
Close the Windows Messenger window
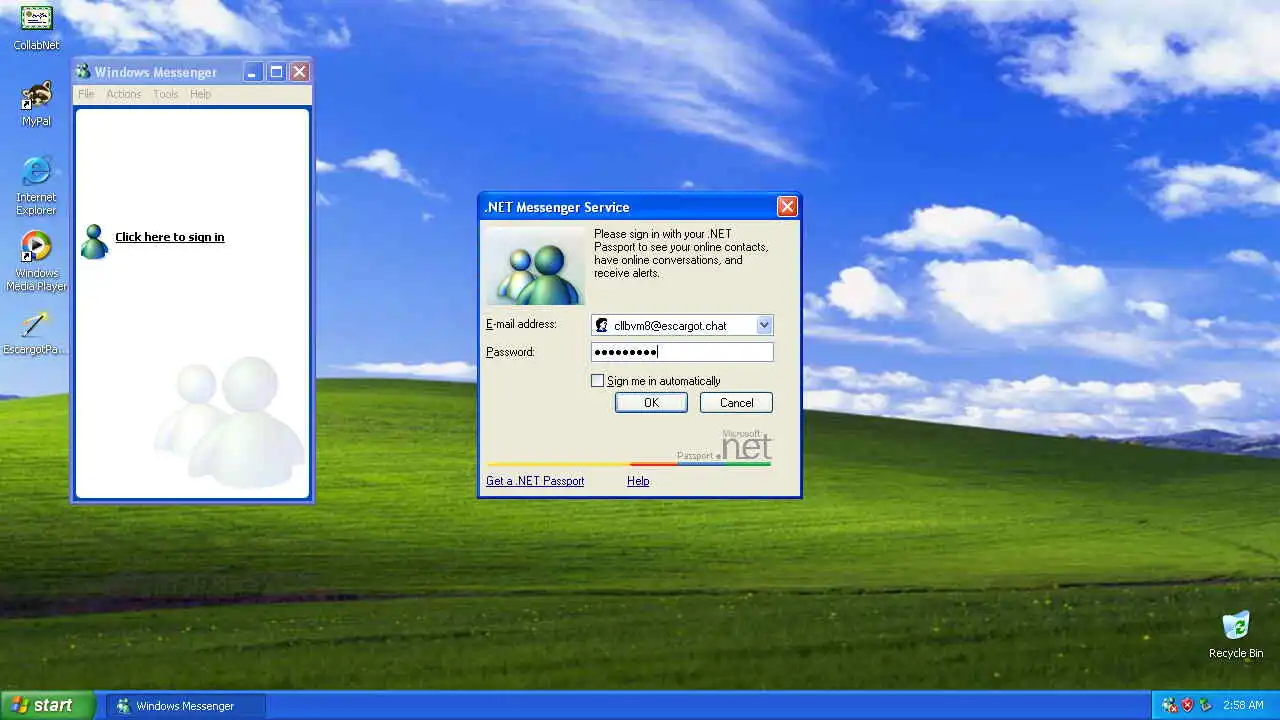[299, 72]
